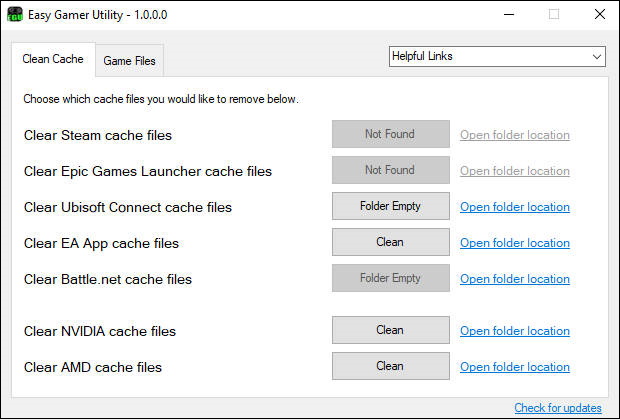Clean the NVIDIA cache files

click(390, 331)
